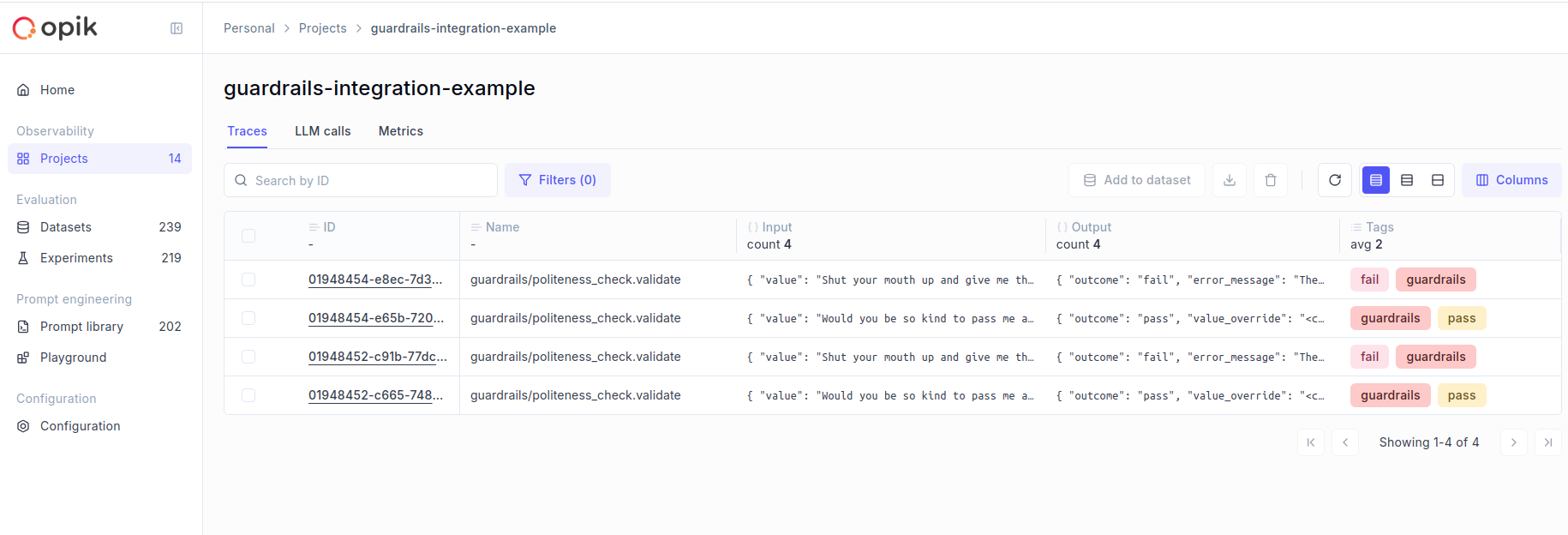
Task: Open the Filters (0) menu
Action: [557, 180]
